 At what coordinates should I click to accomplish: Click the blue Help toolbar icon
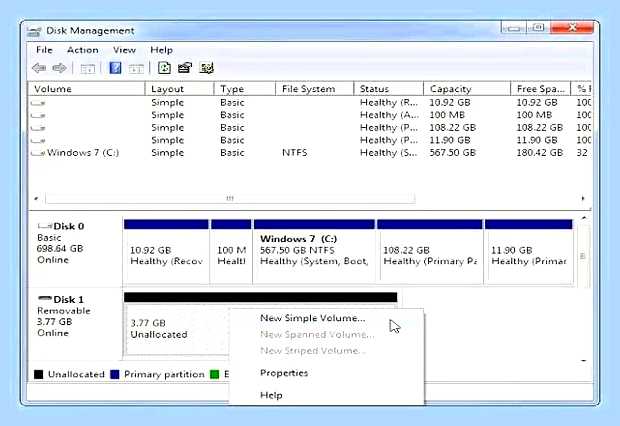(x=115, y=68)
